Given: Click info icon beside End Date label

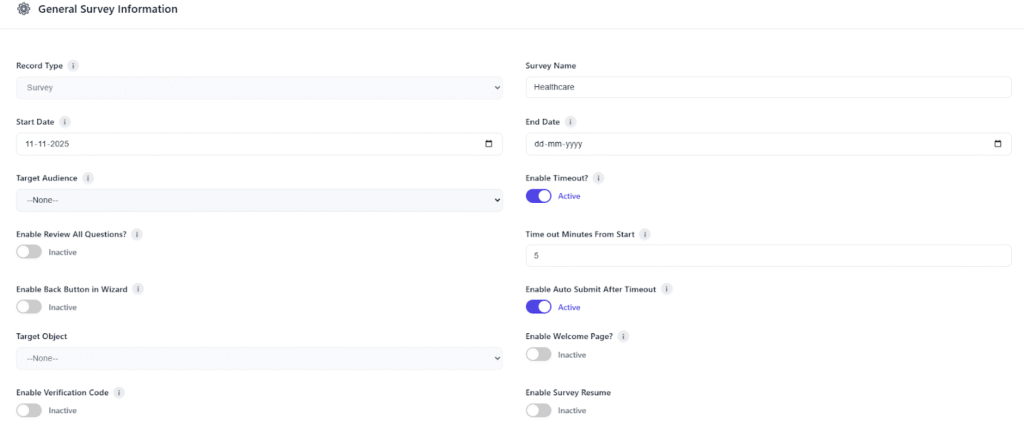Looking at the screenshot, I should point(571,122).
